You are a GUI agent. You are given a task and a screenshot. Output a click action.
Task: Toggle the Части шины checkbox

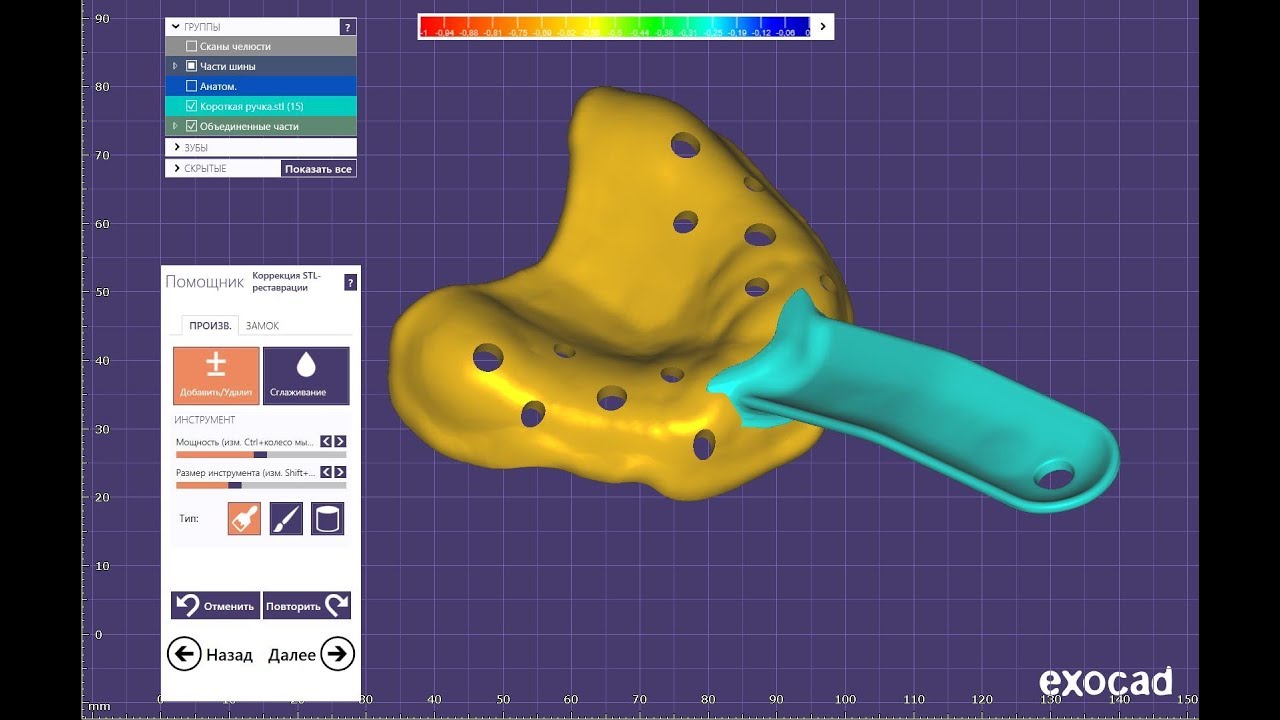coord(192,66)
